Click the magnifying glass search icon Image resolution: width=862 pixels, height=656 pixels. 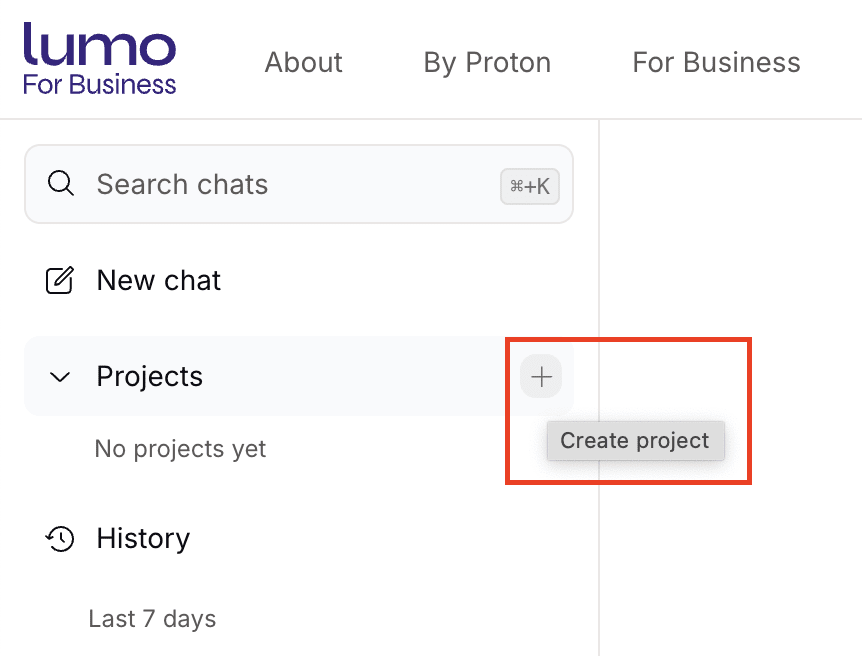click(61, 184)
